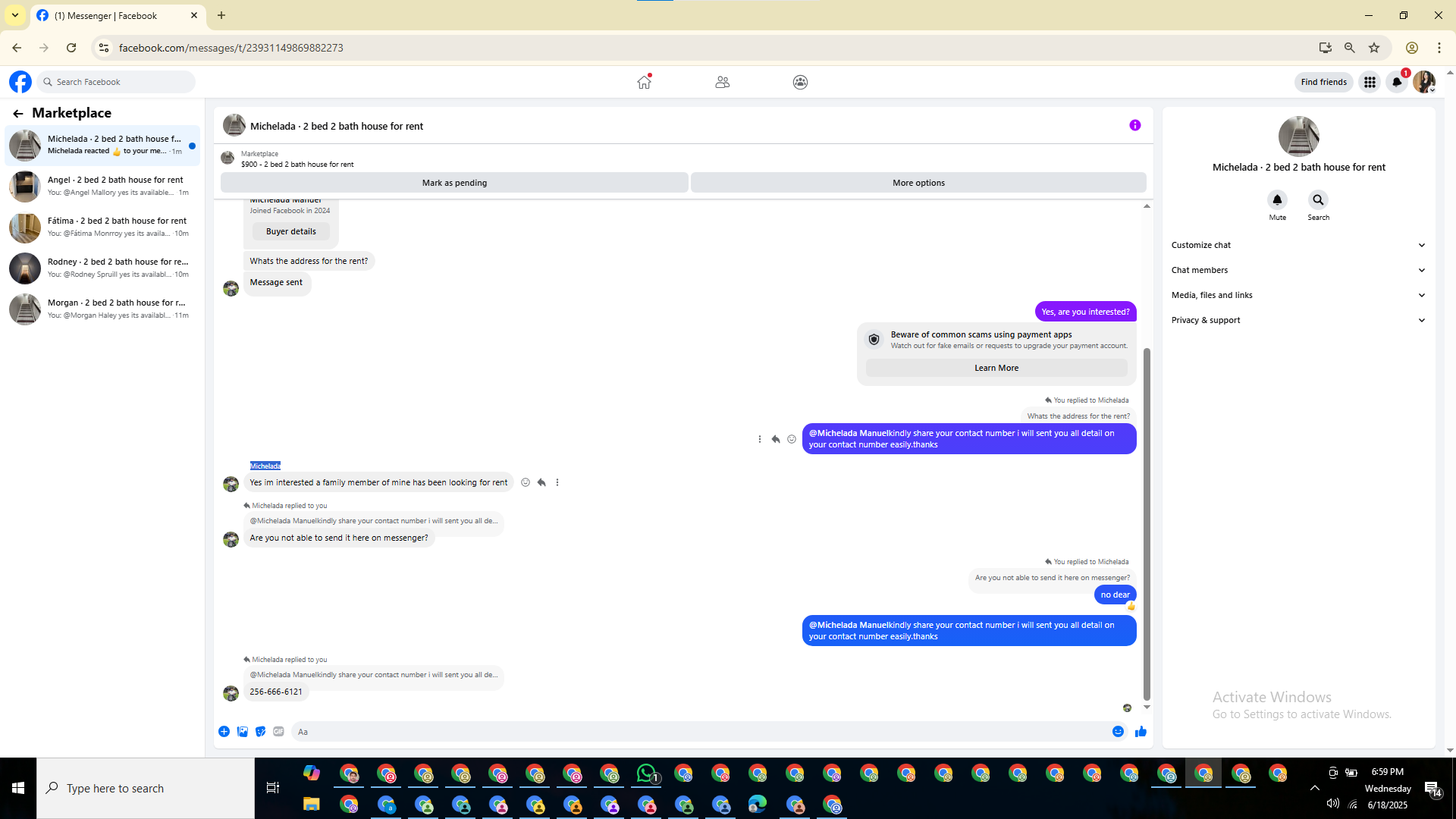Viewport: 1456px width, 819px height.
Task: Expand the Chat members section
Action: point(1298,270)
